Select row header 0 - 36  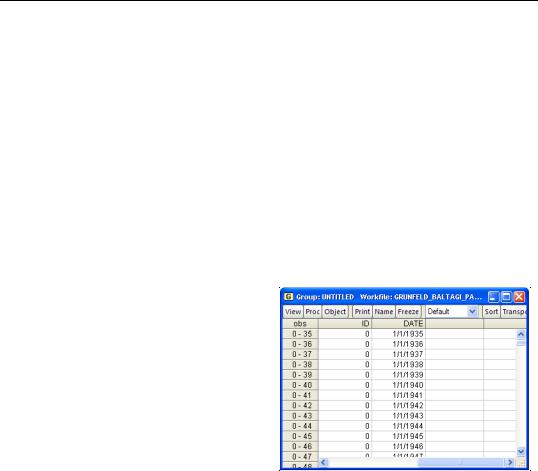(x=300, y=344)
